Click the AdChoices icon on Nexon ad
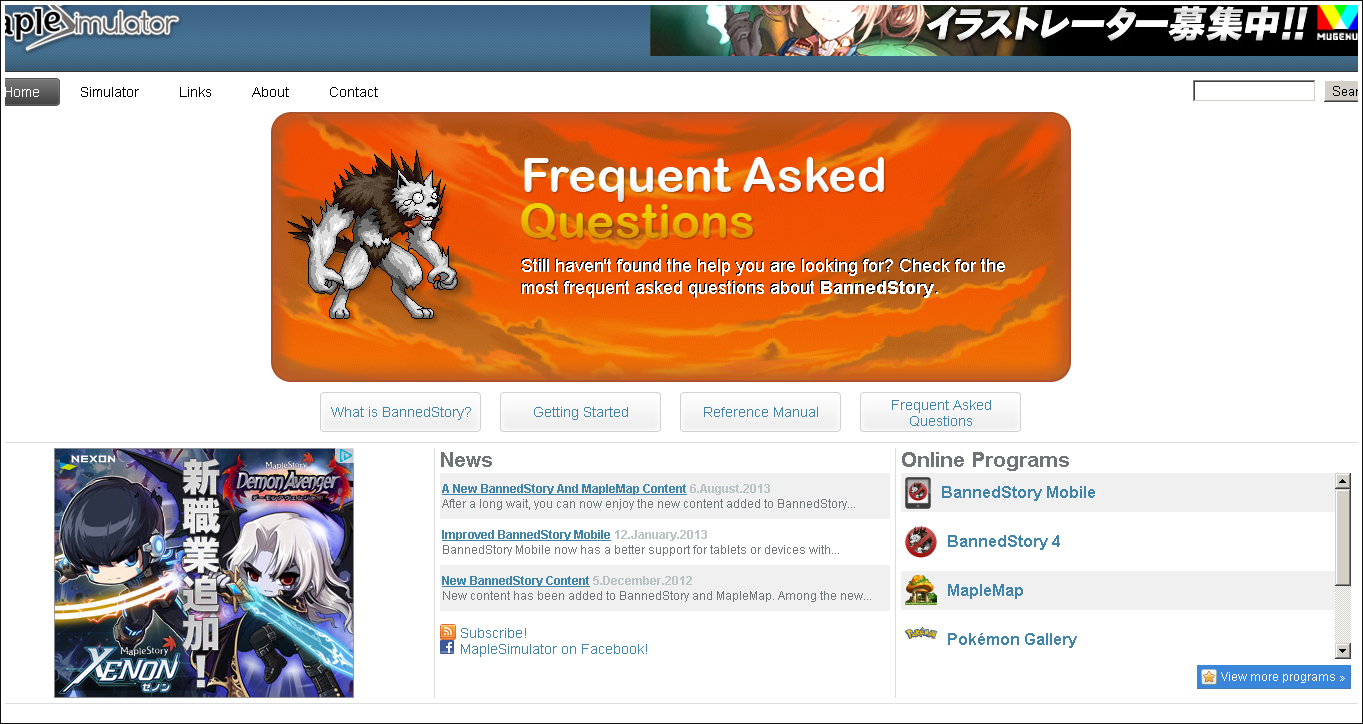The image size is (1363, 724). [345, 456]
